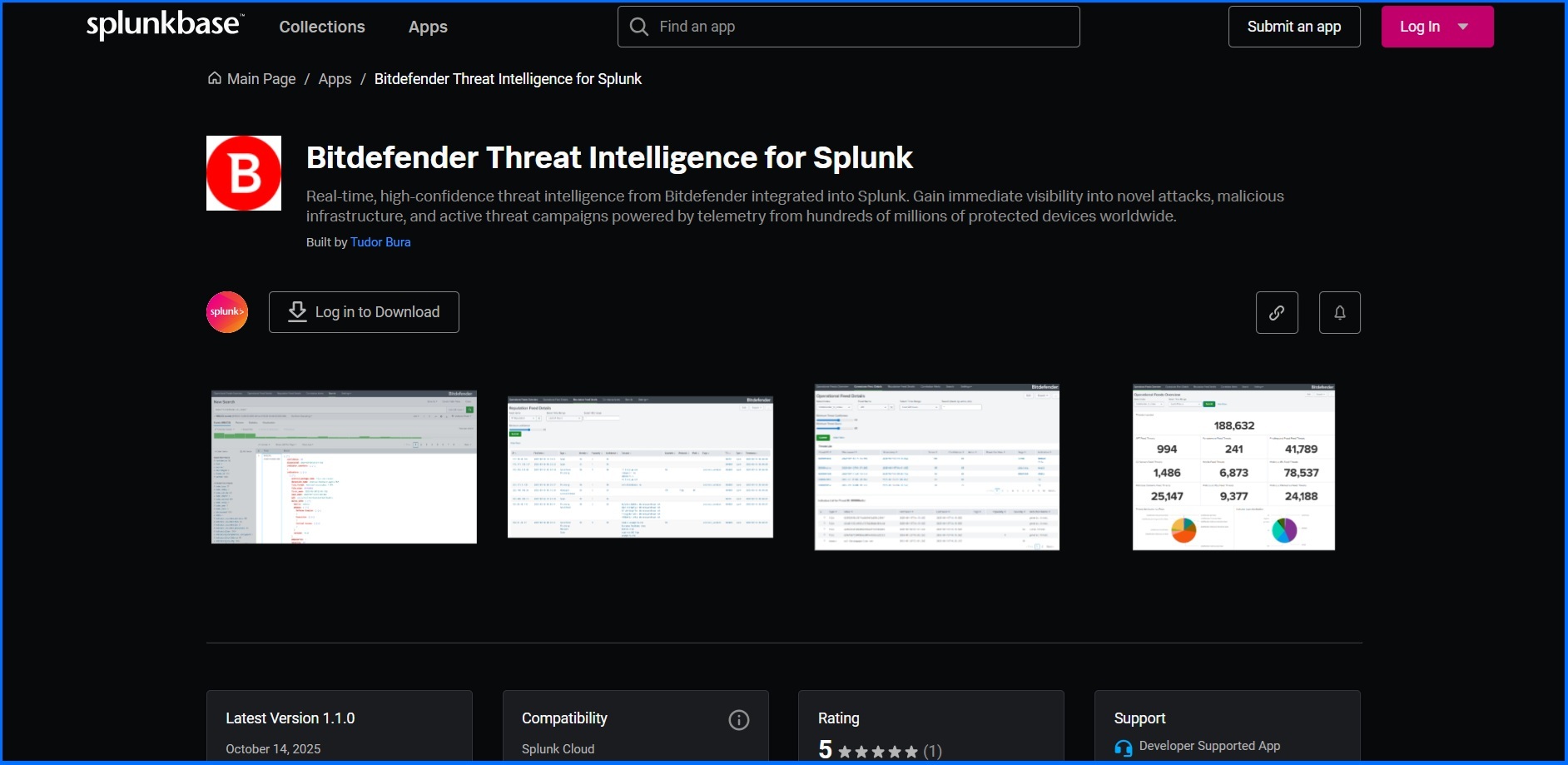
Task: Copy the app link using the chain icon
Action: click(1277, 312)
